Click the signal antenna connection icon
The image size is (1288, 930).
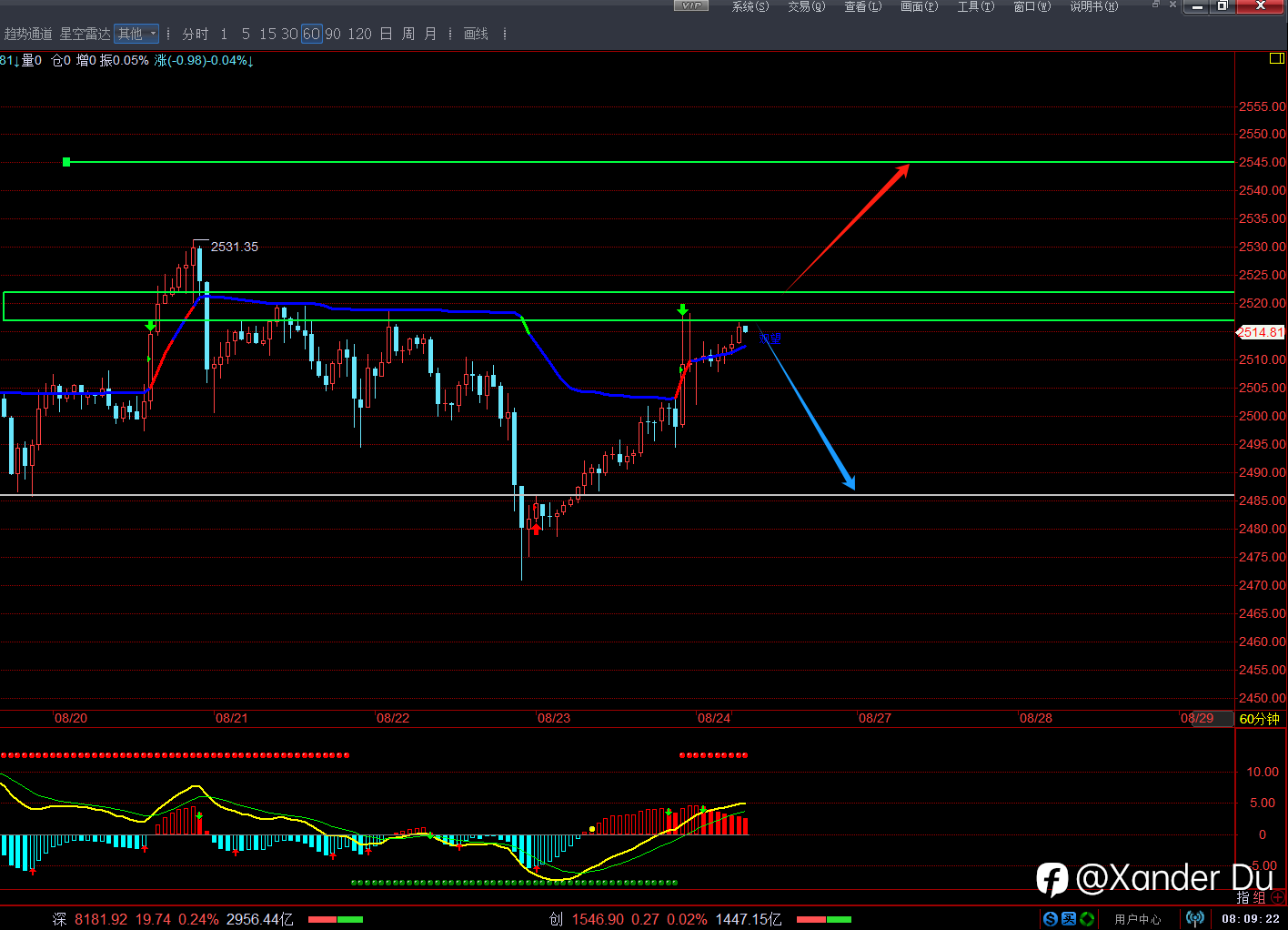1195,919
